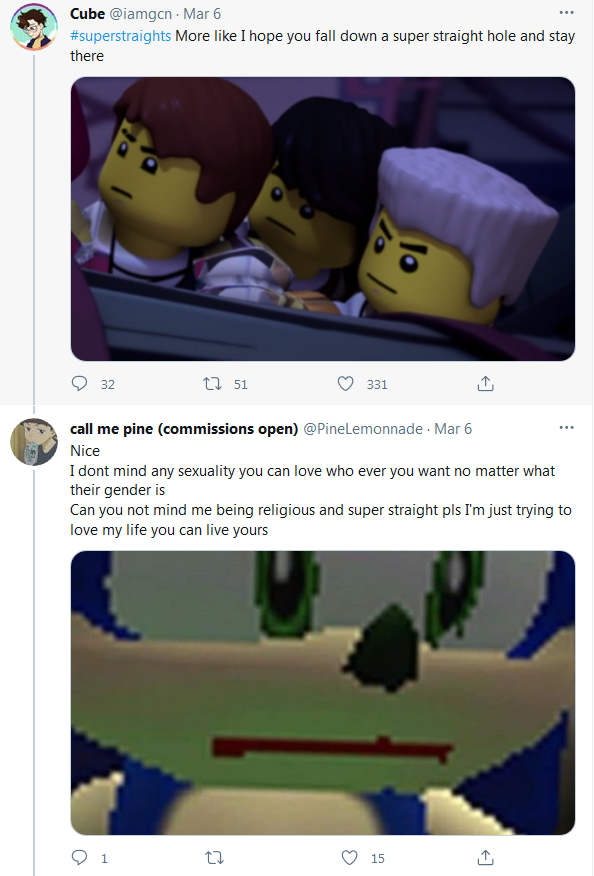The image size is (594, 876).
Task: Open the @PineLemonnade handle link
Action: tap(363, 429)
